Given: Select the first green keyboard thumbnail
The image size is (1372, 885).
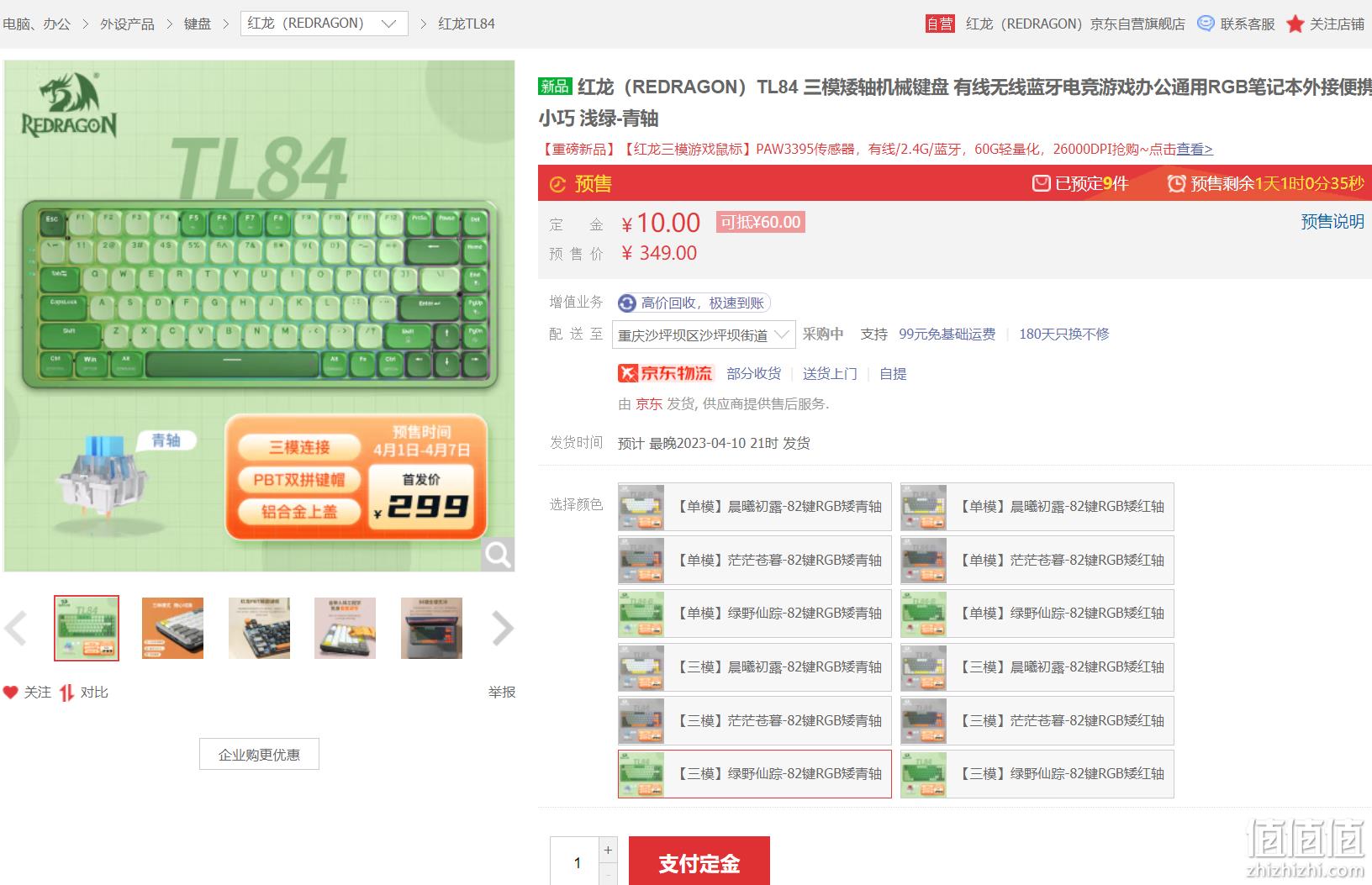Looking at the screenshot, I should (87, 628).
